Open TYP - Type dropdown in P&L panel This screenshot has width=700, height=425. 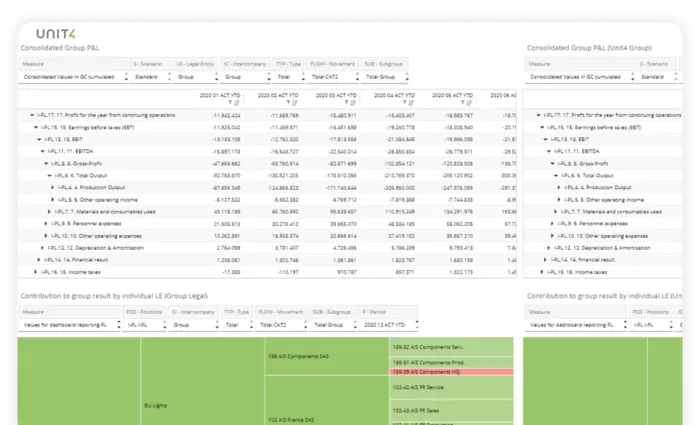(289, 77)
